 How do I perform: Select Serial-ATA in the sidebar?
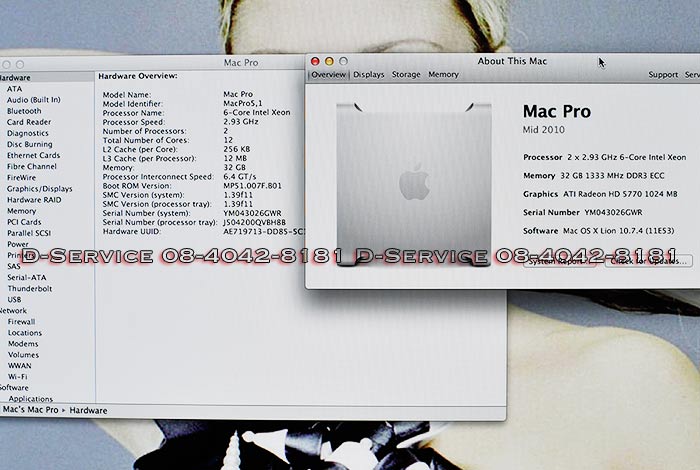click(x=26, y=278)
